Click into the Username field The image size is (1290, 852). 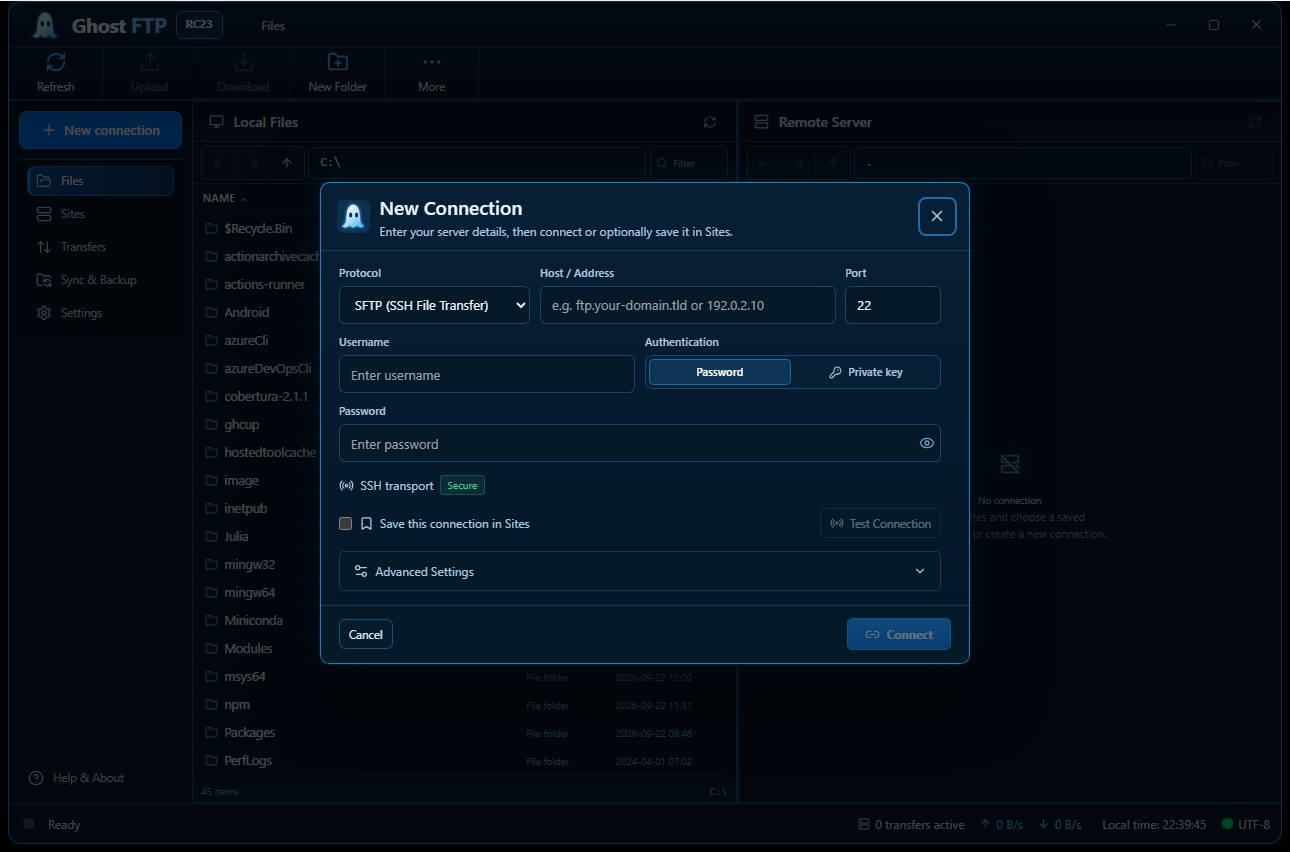[487, 375]
